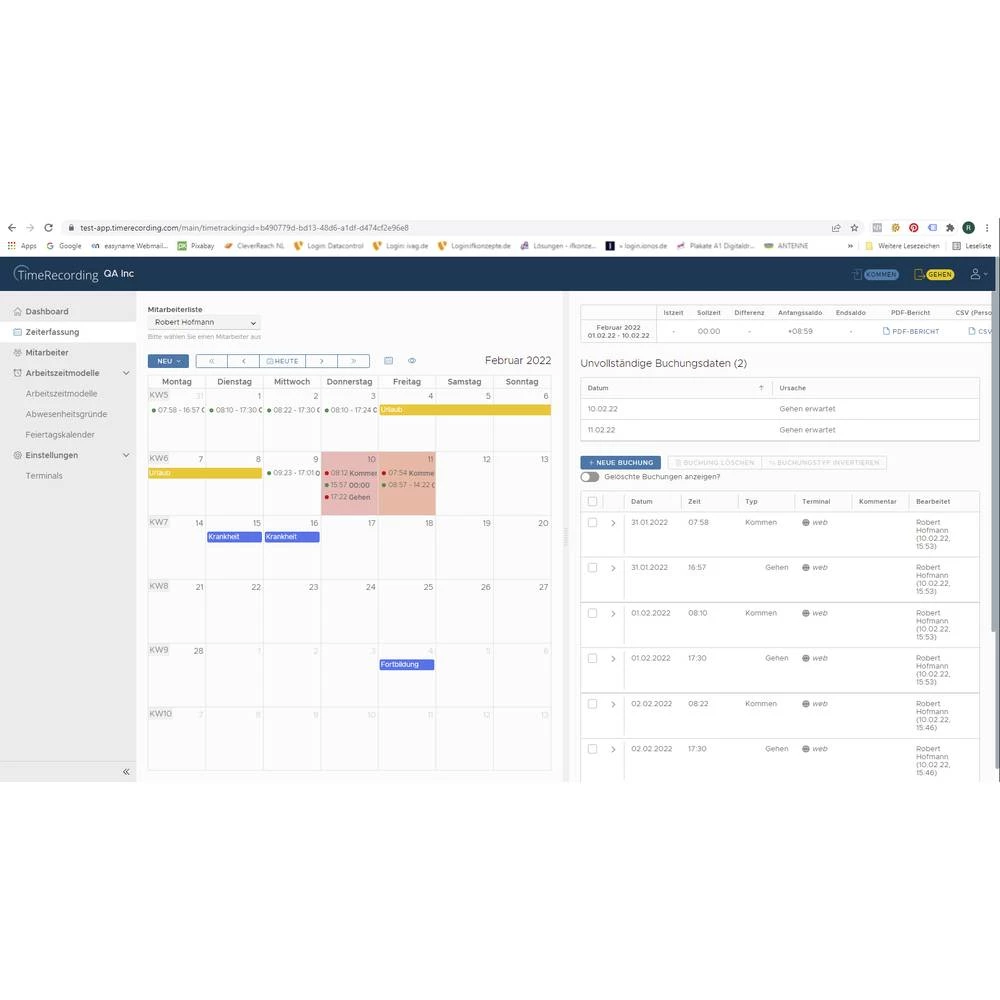Expand the 01.02.2022 08:10 booking row
This screenshot has height=1000, width=1000.
(x=613, y=613)
